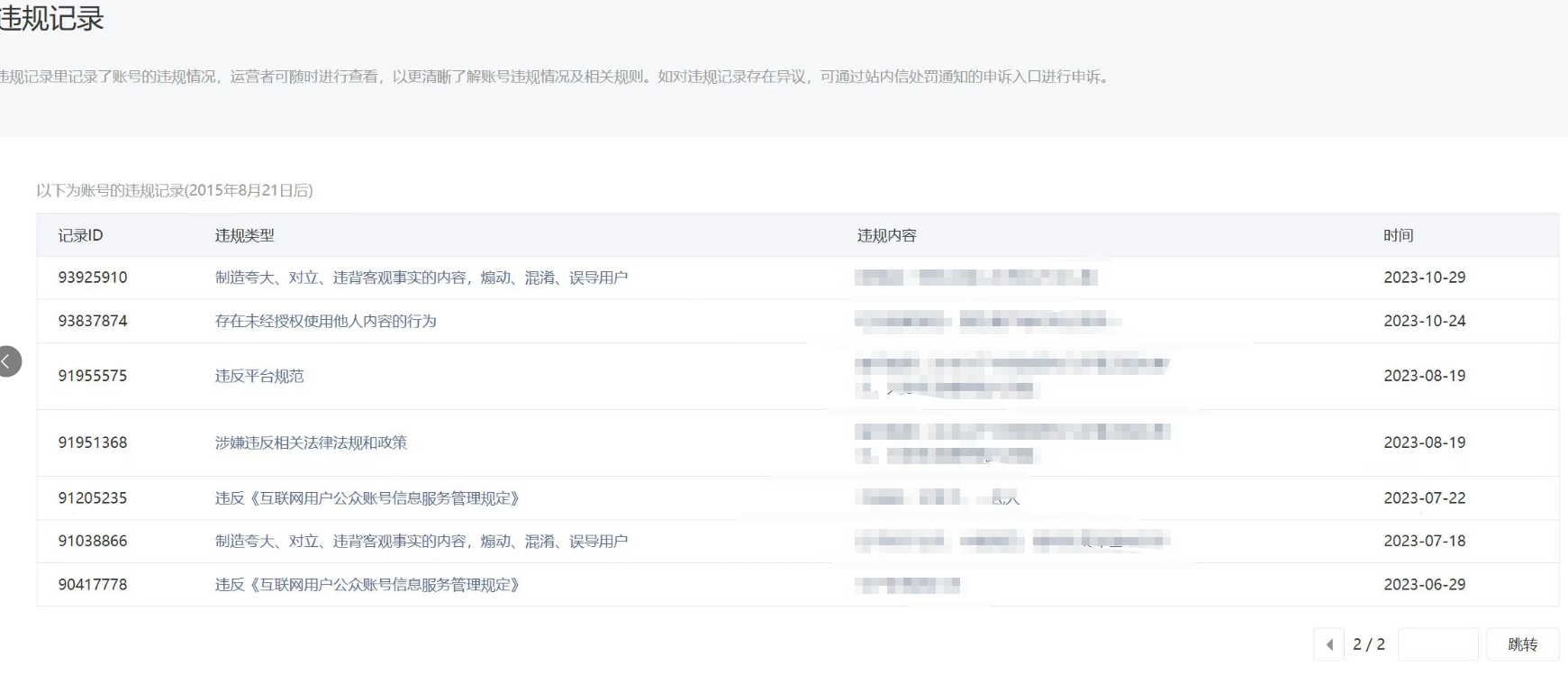This screenshot has height=684, width=1568.
Task: Click the 跳转 jump button
Action: (x=1523, y=644)
